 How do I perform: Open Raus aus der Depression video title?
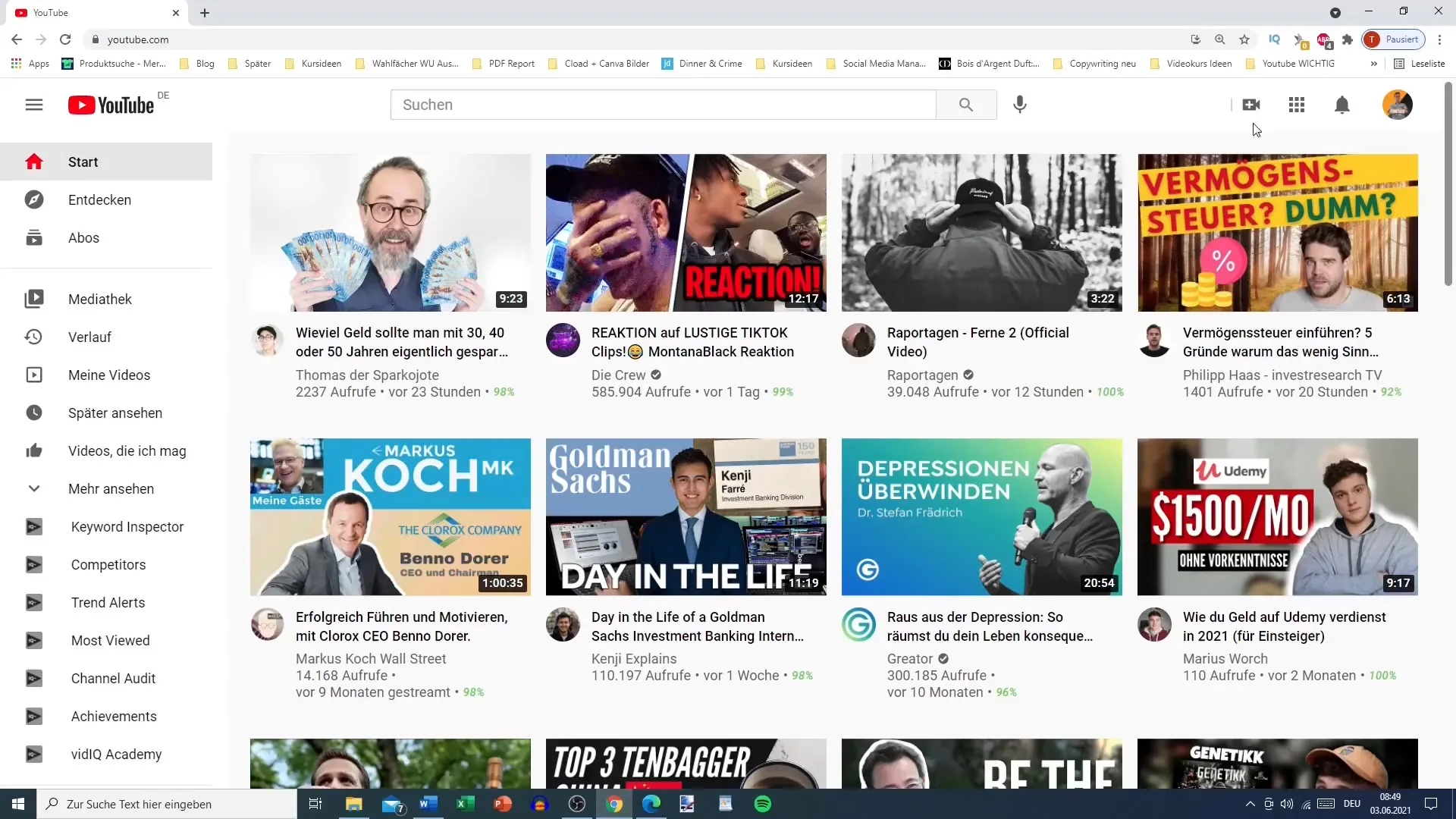click(990, 626)
